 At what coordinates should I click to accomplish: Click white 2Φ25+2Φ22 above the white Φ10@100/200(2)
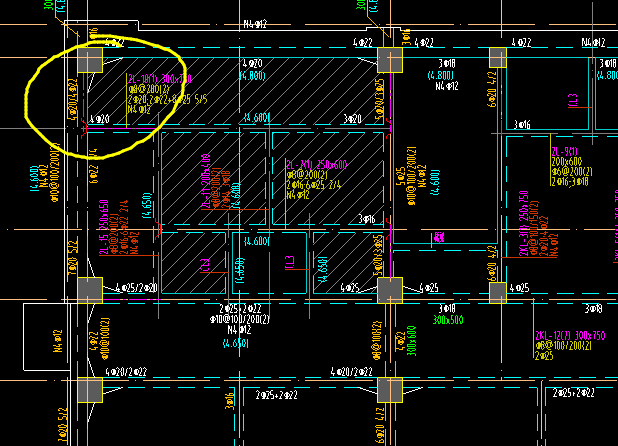click(x=240, y=308)
